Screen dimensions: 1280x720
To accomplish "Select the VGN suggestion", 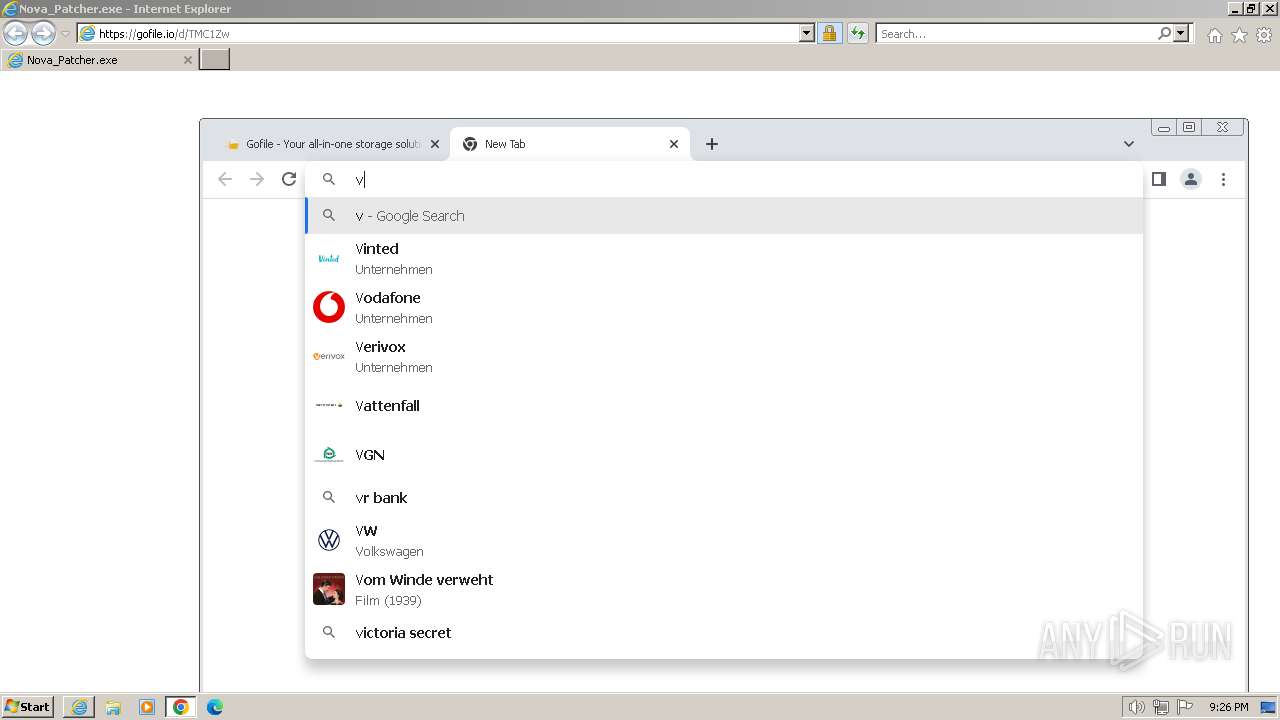I will pos(724,454).
